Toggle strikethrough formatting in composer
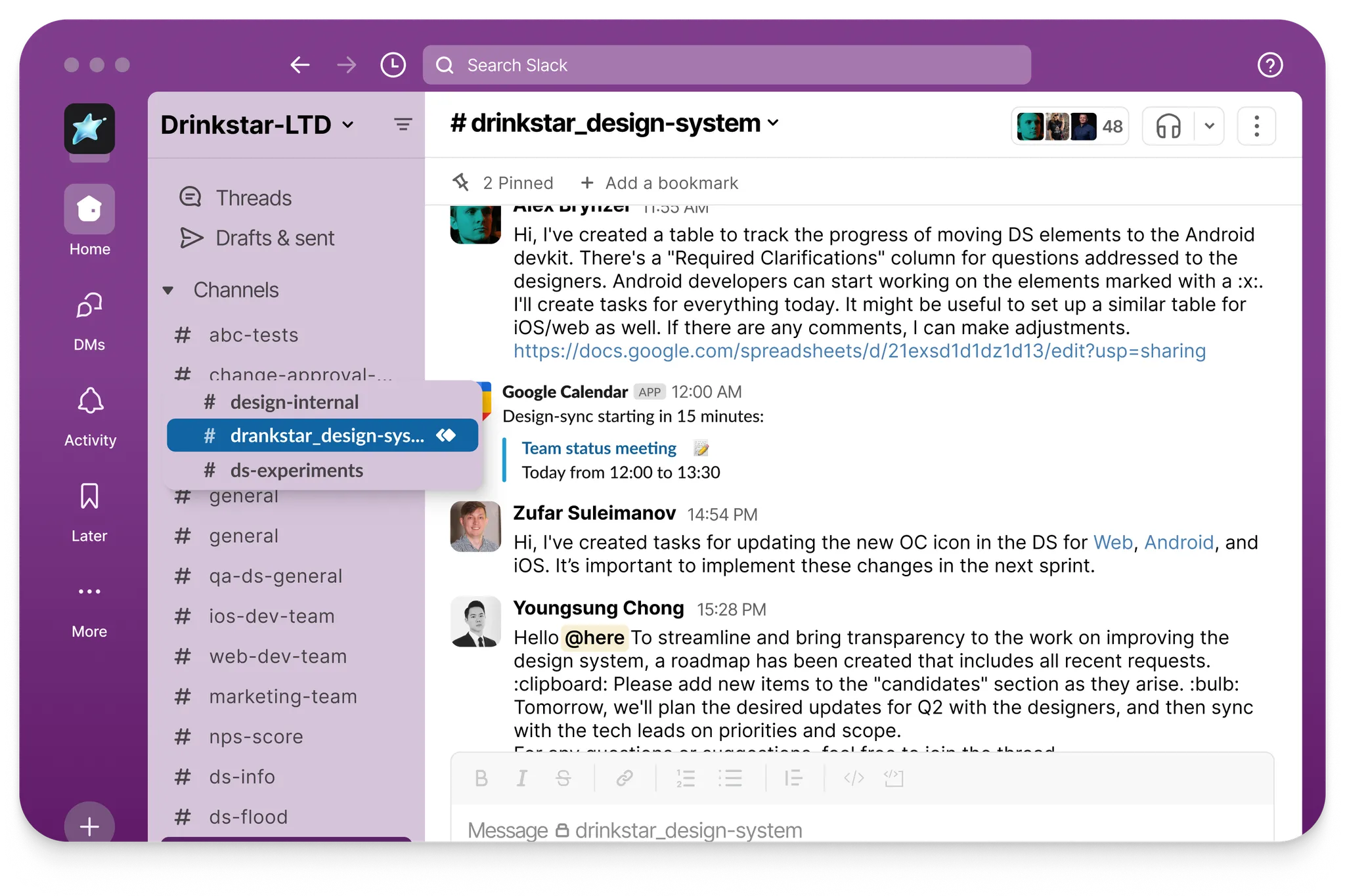 (563, 779)
